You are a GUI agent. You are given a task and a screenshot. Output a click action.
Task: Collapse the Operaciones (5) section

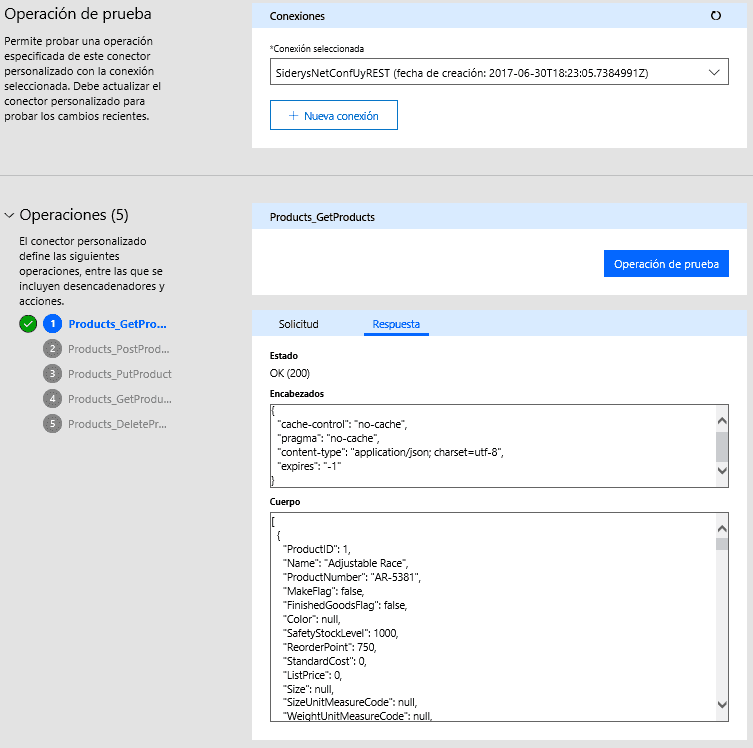point(9,215)
